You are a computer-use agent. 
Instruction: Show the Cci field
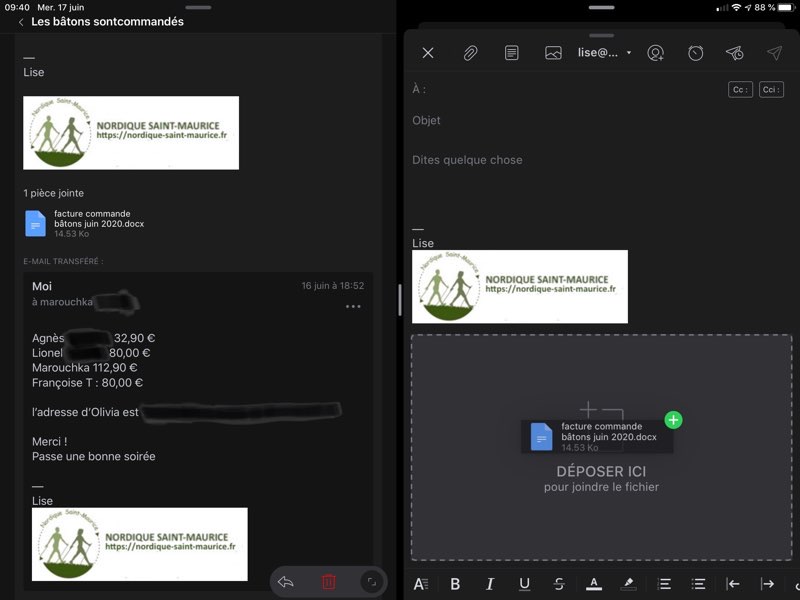pos(771,90)
